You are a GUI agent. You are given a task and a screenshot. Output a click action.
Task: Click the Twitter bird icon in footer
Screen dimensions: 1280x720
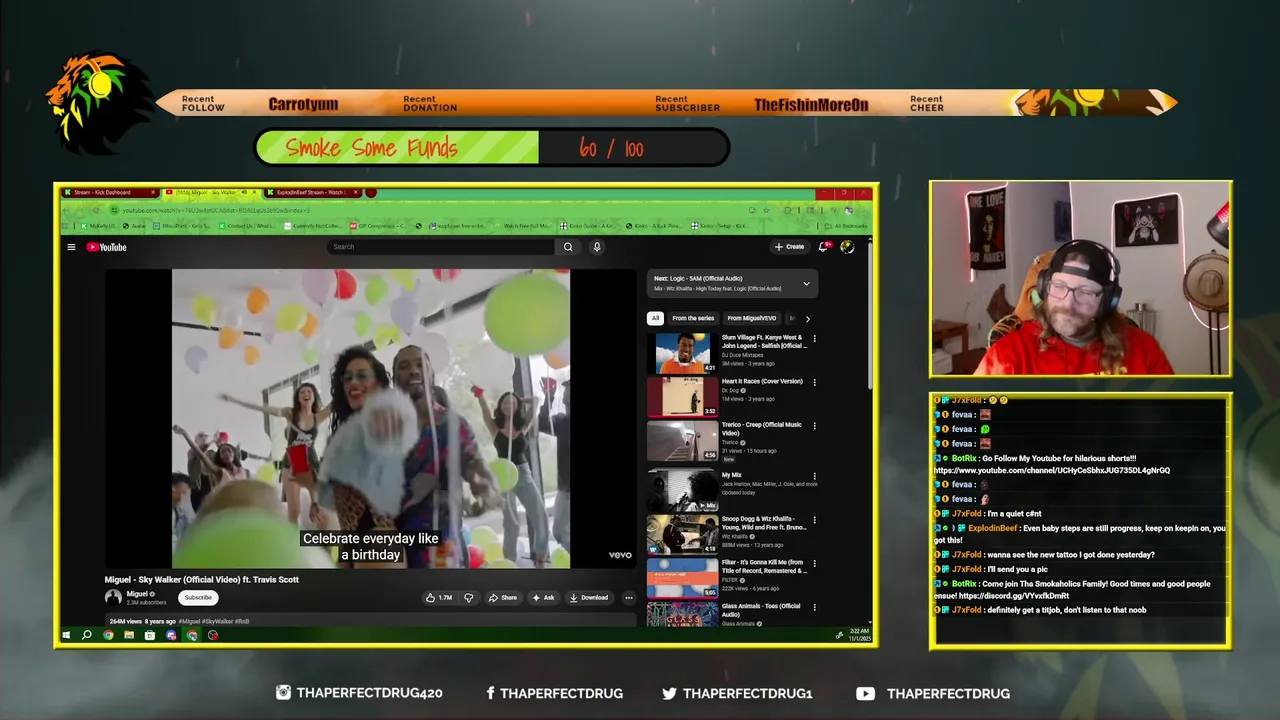coord(669,693)
